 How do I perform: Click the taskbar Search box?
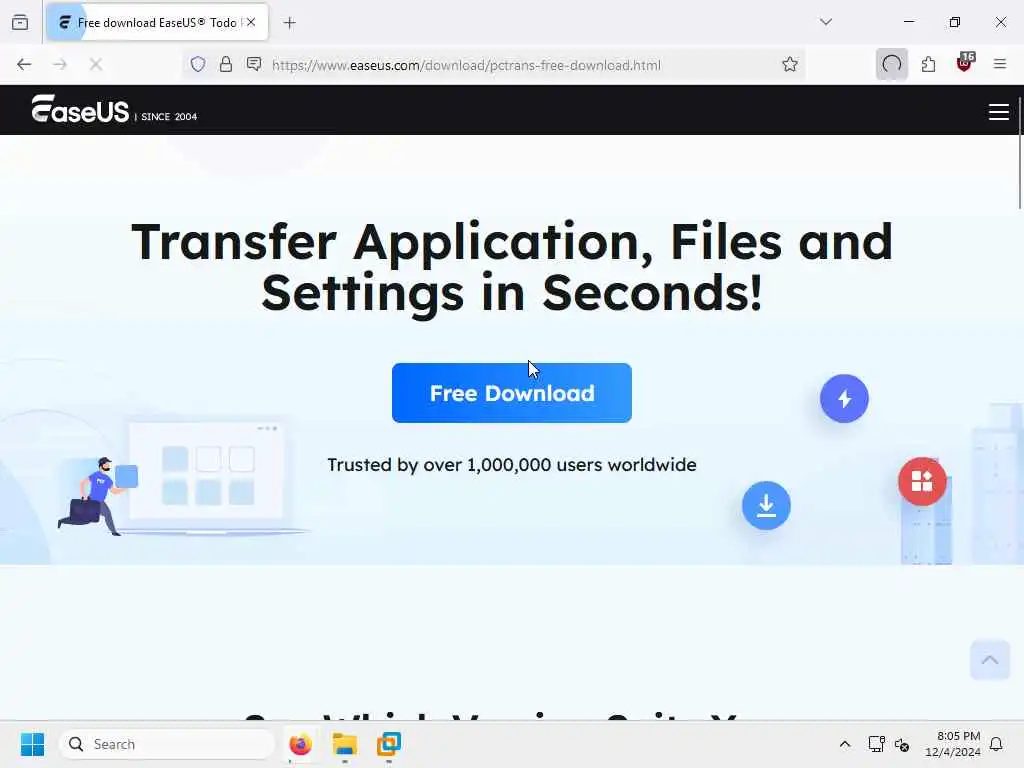click(x=167, y=744)
